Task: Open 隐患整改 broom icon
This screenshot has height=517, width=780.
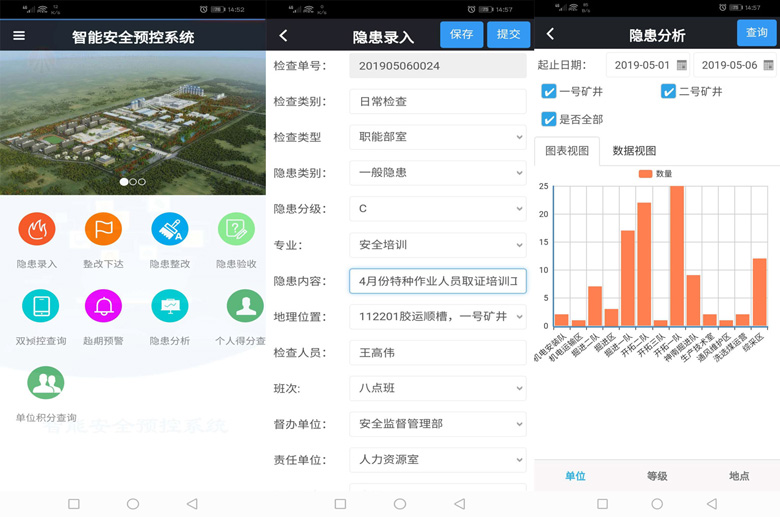Action: (170, 230)
